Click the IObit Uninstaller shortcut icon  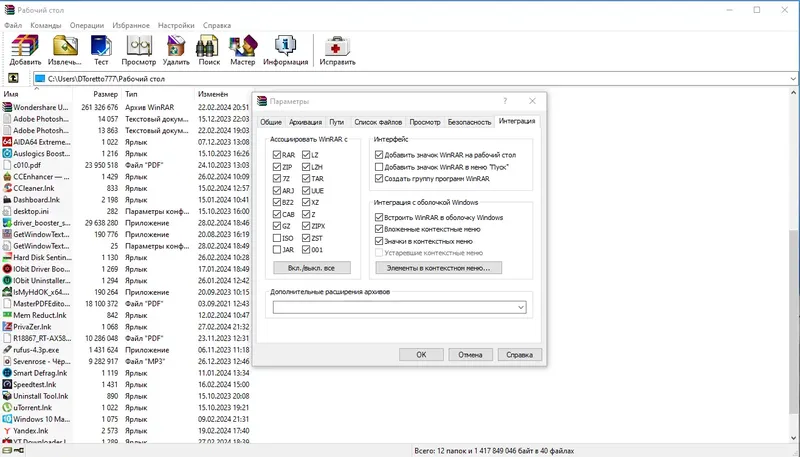coord(7,281)
